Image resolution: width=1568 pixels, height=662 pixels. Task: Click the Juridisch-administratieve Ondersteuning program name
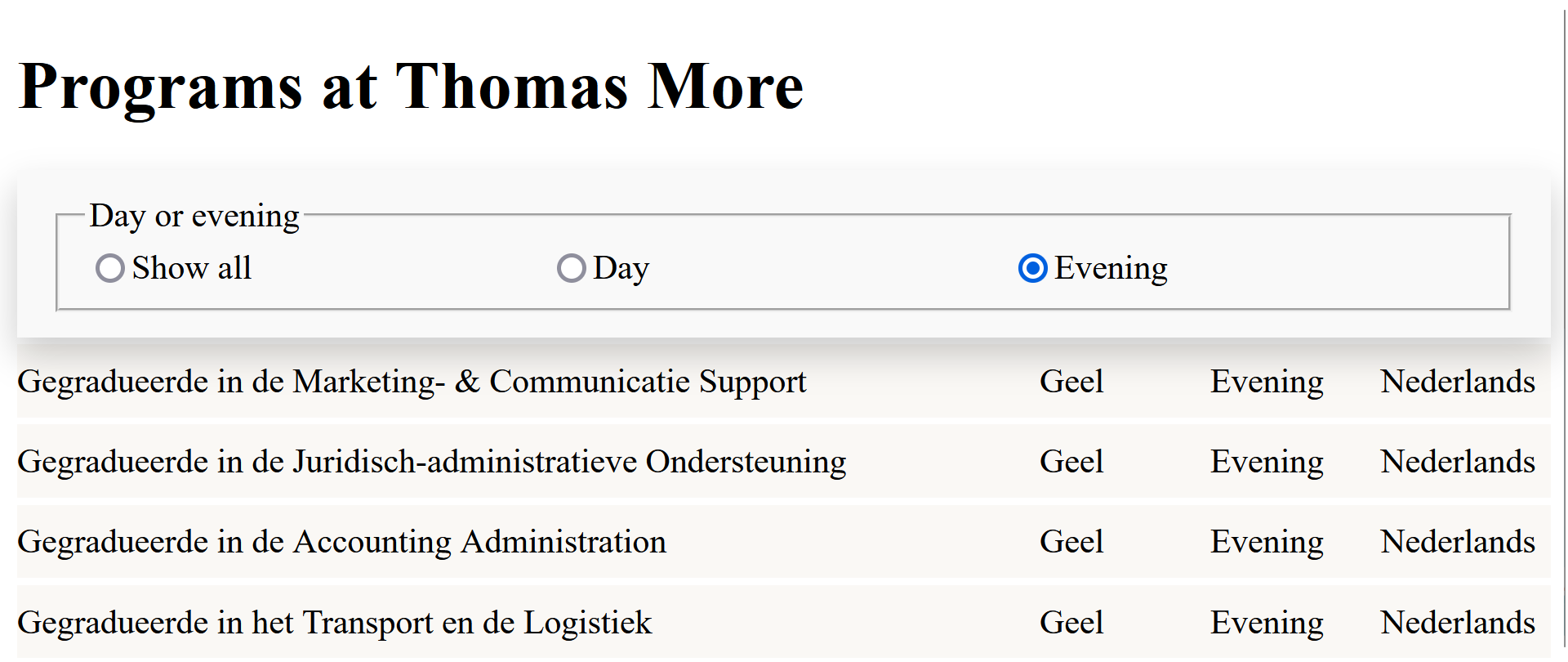(x=431, y=462)
